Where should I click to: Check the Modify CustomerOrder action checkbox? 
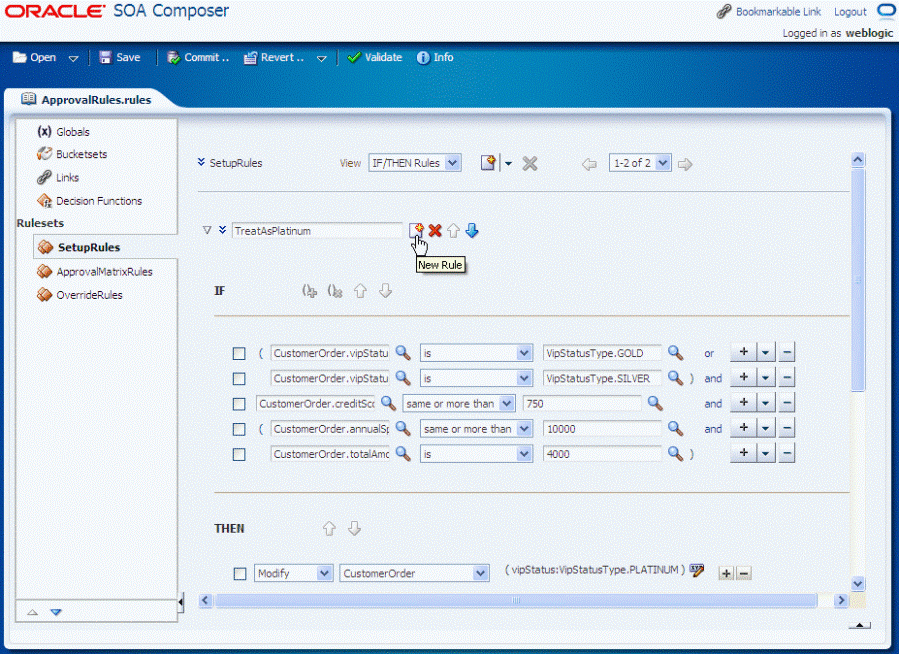coord(240,574)
